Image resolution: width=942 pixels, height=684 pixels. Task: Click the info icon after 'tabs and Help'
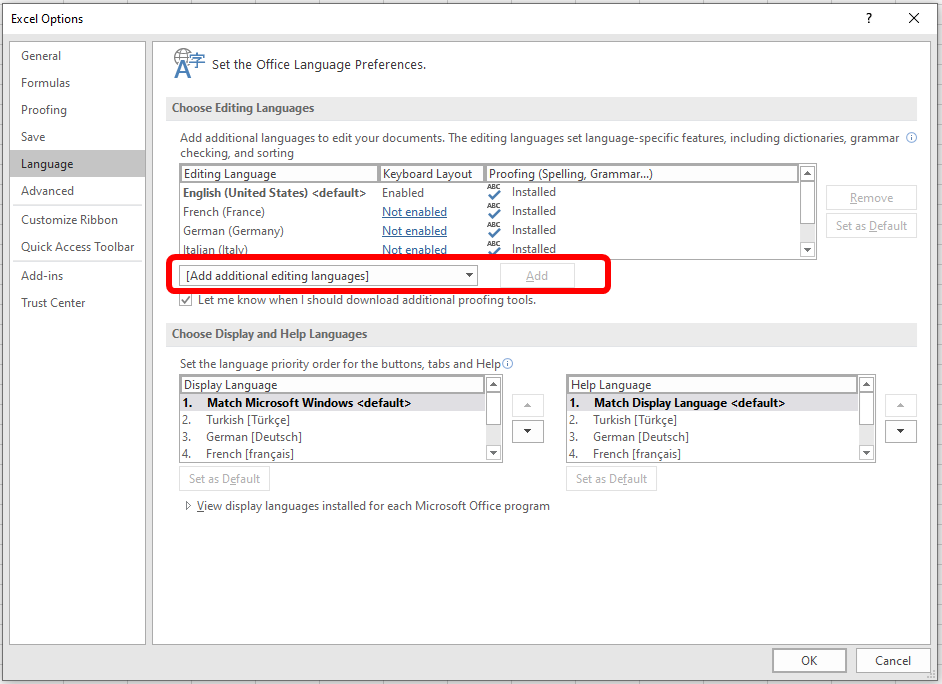508,363
